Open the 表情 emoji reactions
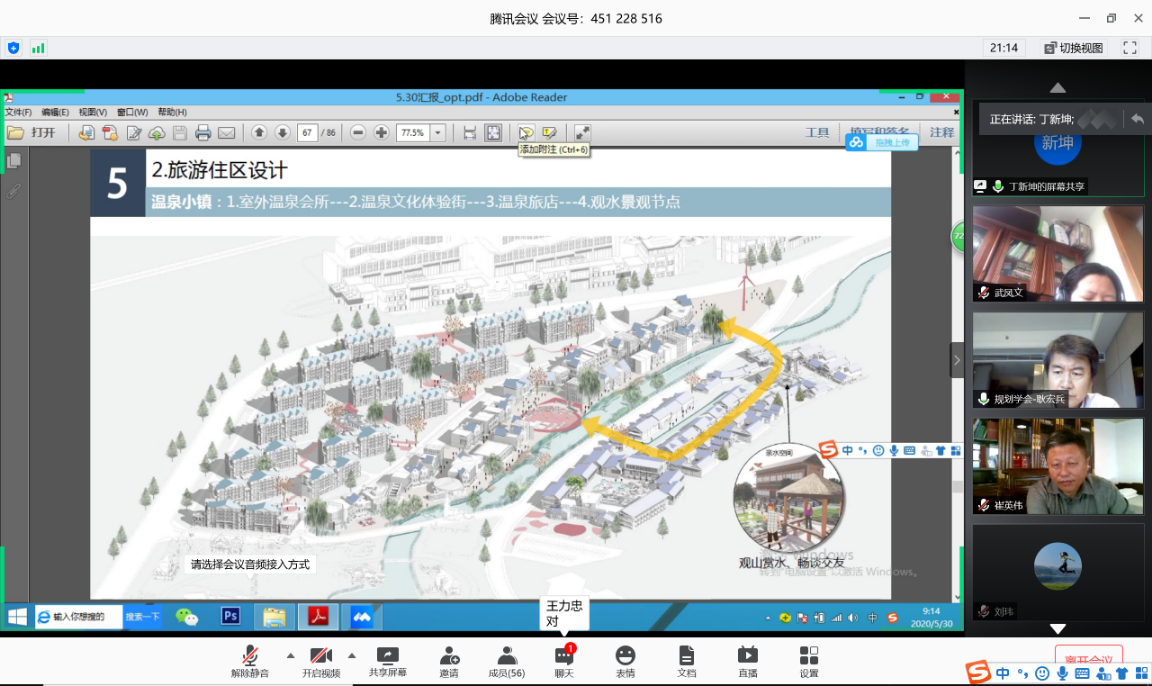The image size is (1152, 686). (x=625, y=656)
